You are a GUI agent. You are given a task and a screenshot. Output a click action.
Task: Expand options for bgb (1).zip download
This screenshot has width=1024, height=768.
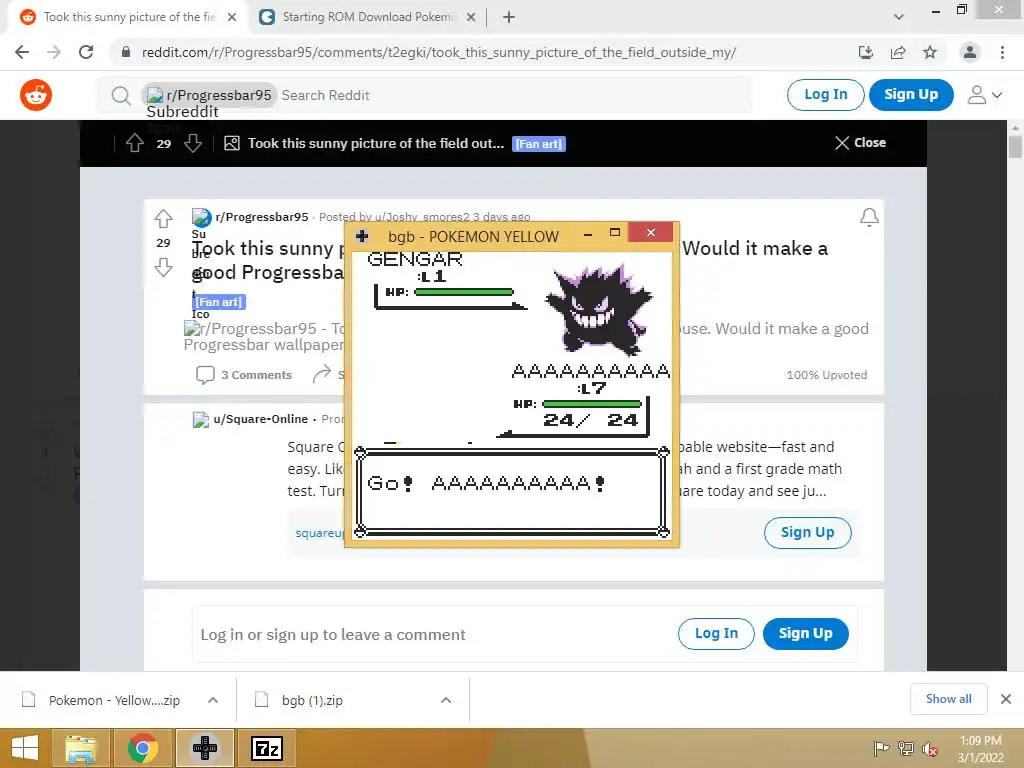(x=446, y=700)
